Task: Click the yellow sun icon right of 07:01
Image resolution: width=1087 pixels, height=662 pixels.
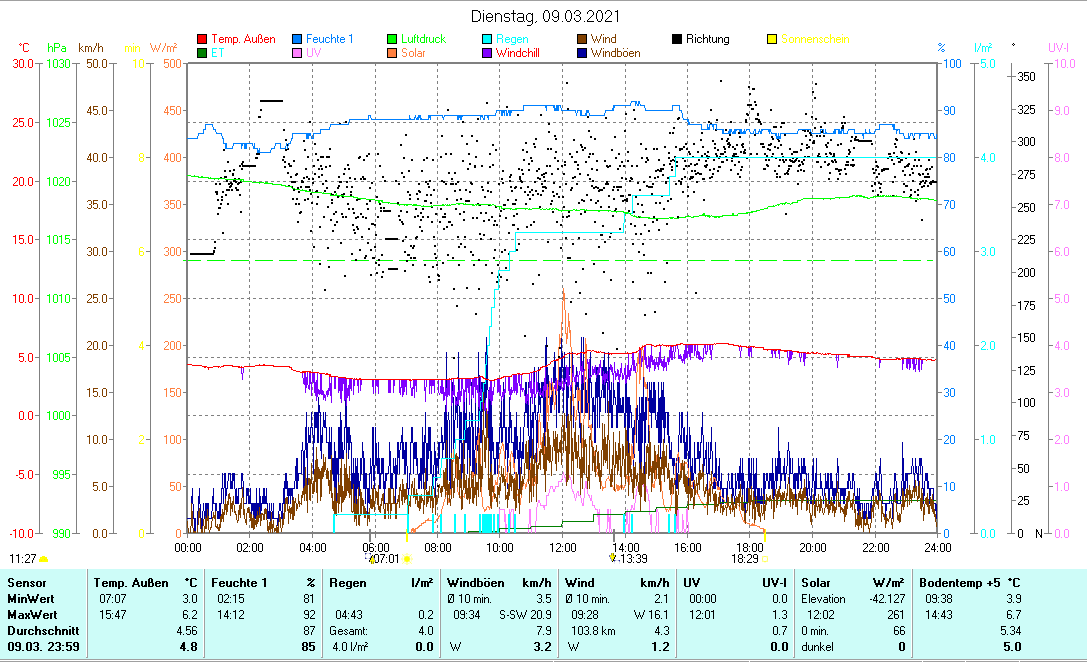Action: click(x=407, y=559)
